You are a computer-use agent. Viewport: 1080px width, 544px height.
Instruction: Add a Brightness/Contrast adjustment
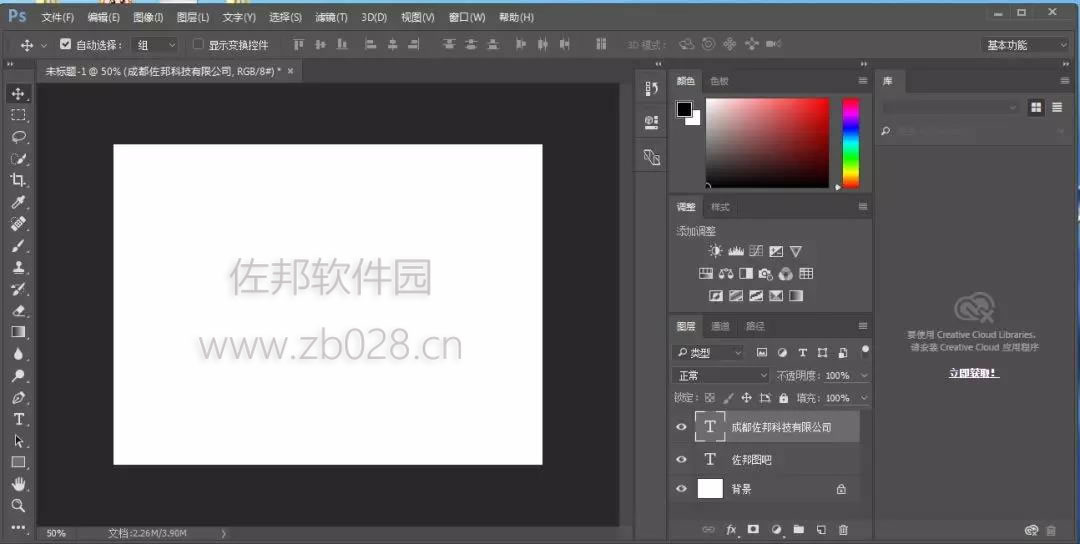[716, 251]
